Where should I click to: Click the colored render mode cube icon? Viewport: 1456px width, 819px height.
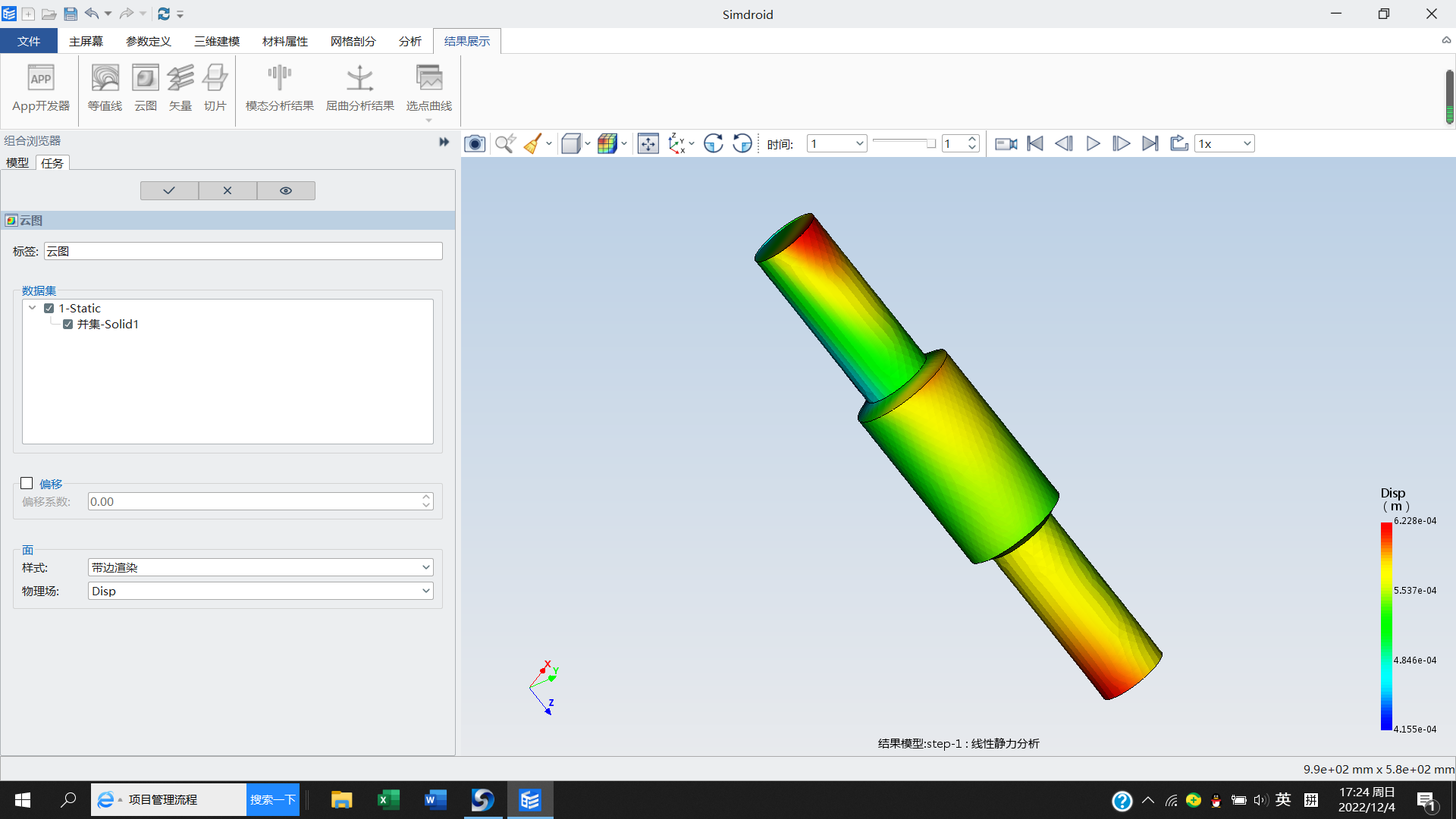point(607,143)
